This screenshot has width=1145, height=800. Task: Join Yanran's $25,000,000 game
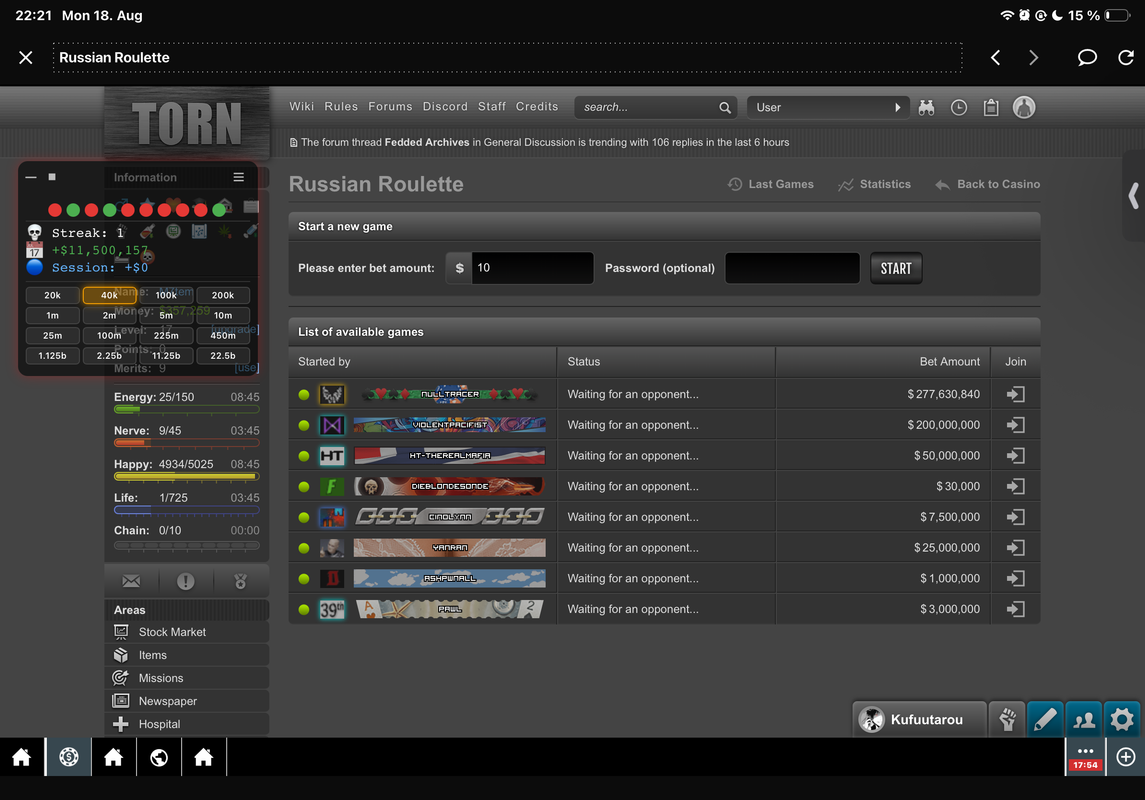pos(1016,547)
